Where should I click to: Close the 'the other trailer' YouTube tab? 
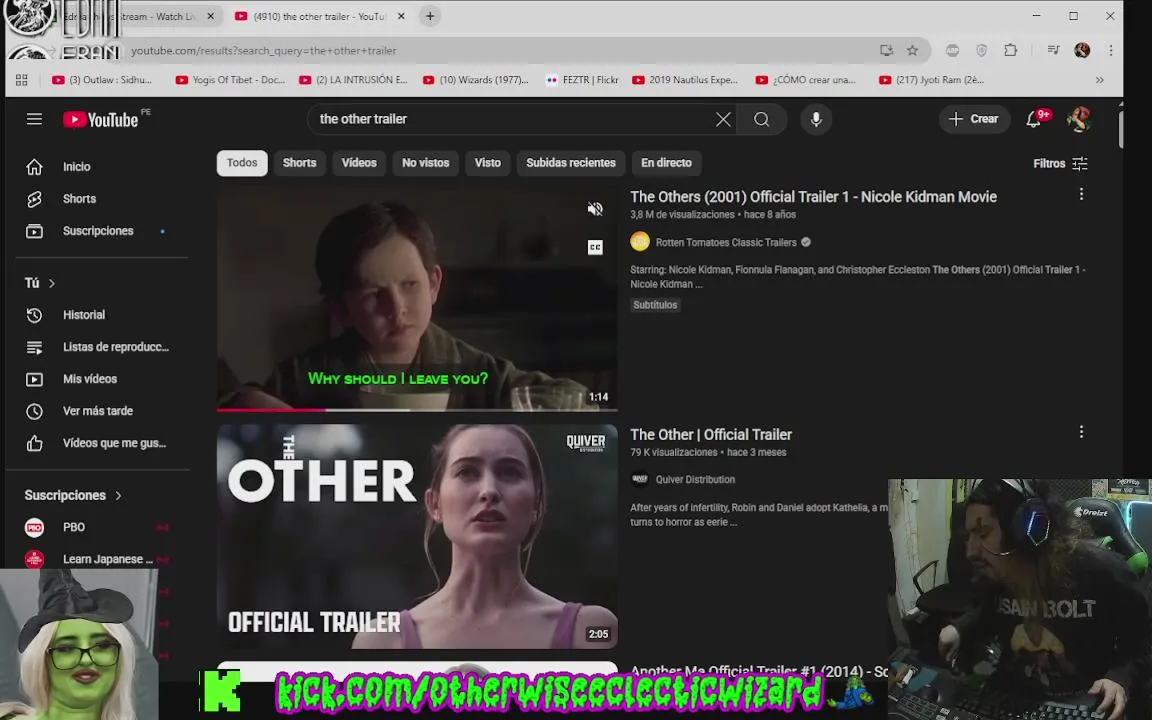coord(401,16)
